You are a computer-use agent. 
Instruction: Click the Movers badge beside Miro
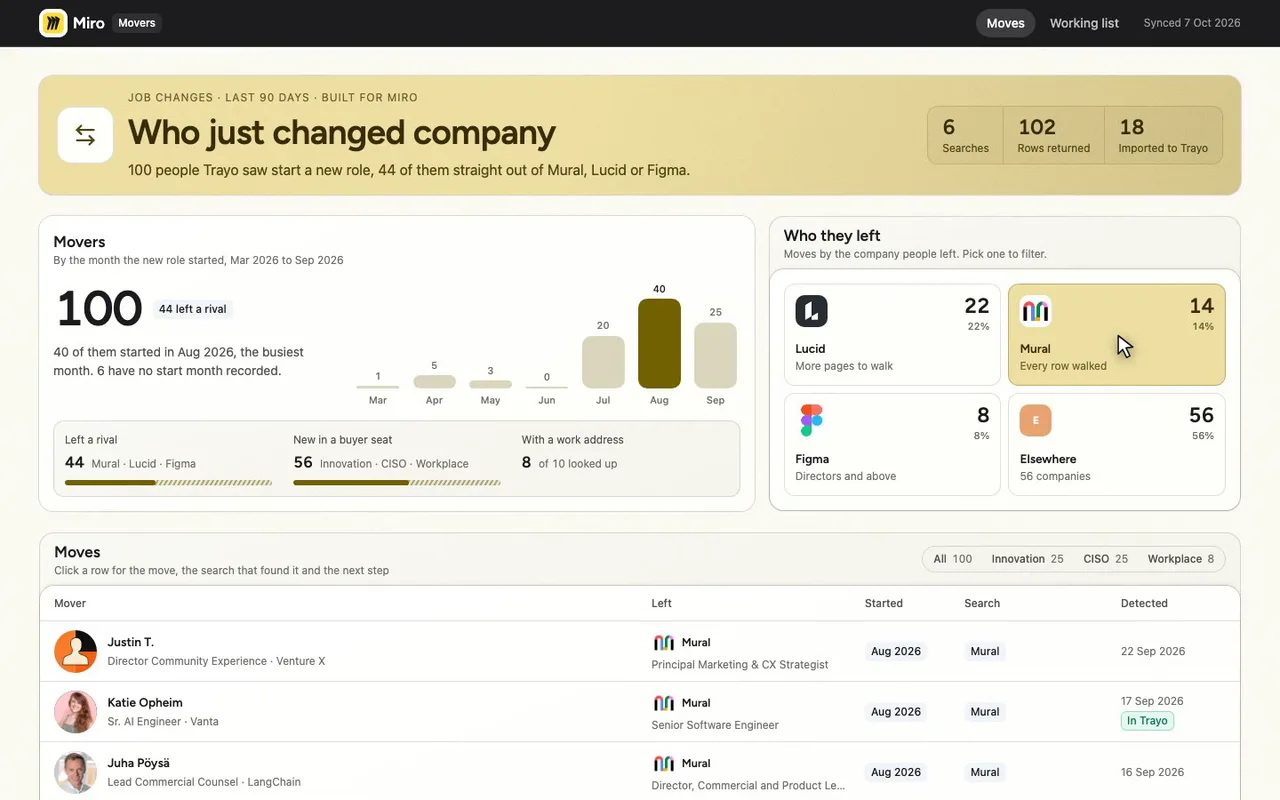(137, 23)
